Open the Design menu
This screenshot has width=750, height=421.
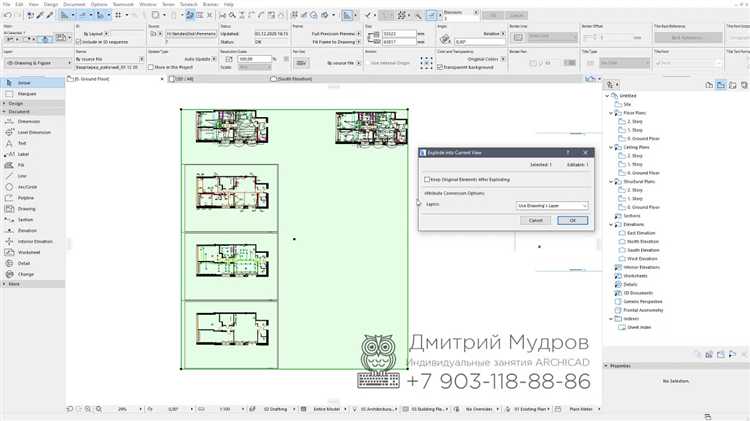click(x=51, y=4)
